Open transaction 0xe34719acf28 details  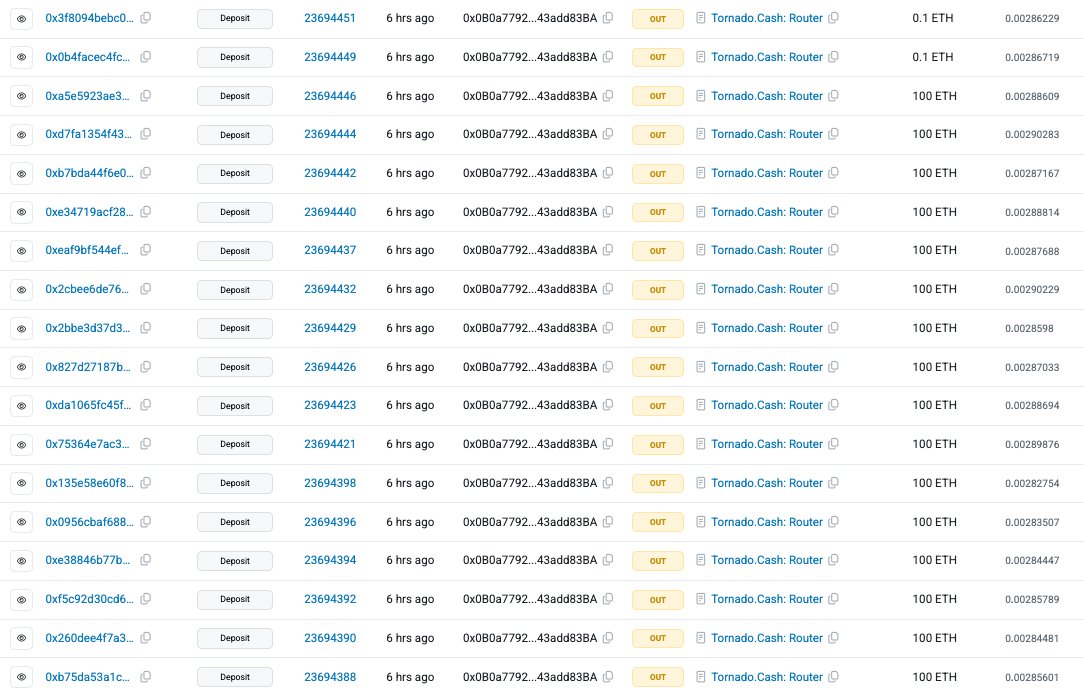[x=89, y=212]
